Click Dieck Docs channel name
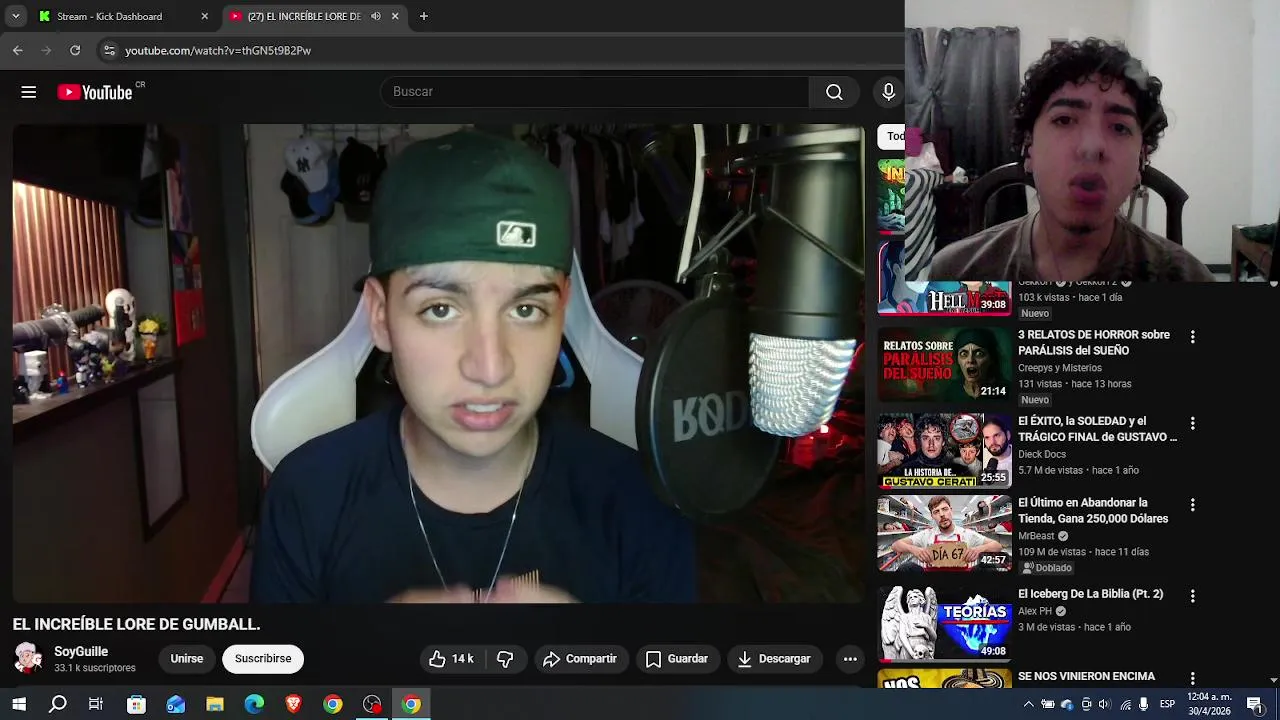The image size is (1280, 720). (x=1042, y=454)
